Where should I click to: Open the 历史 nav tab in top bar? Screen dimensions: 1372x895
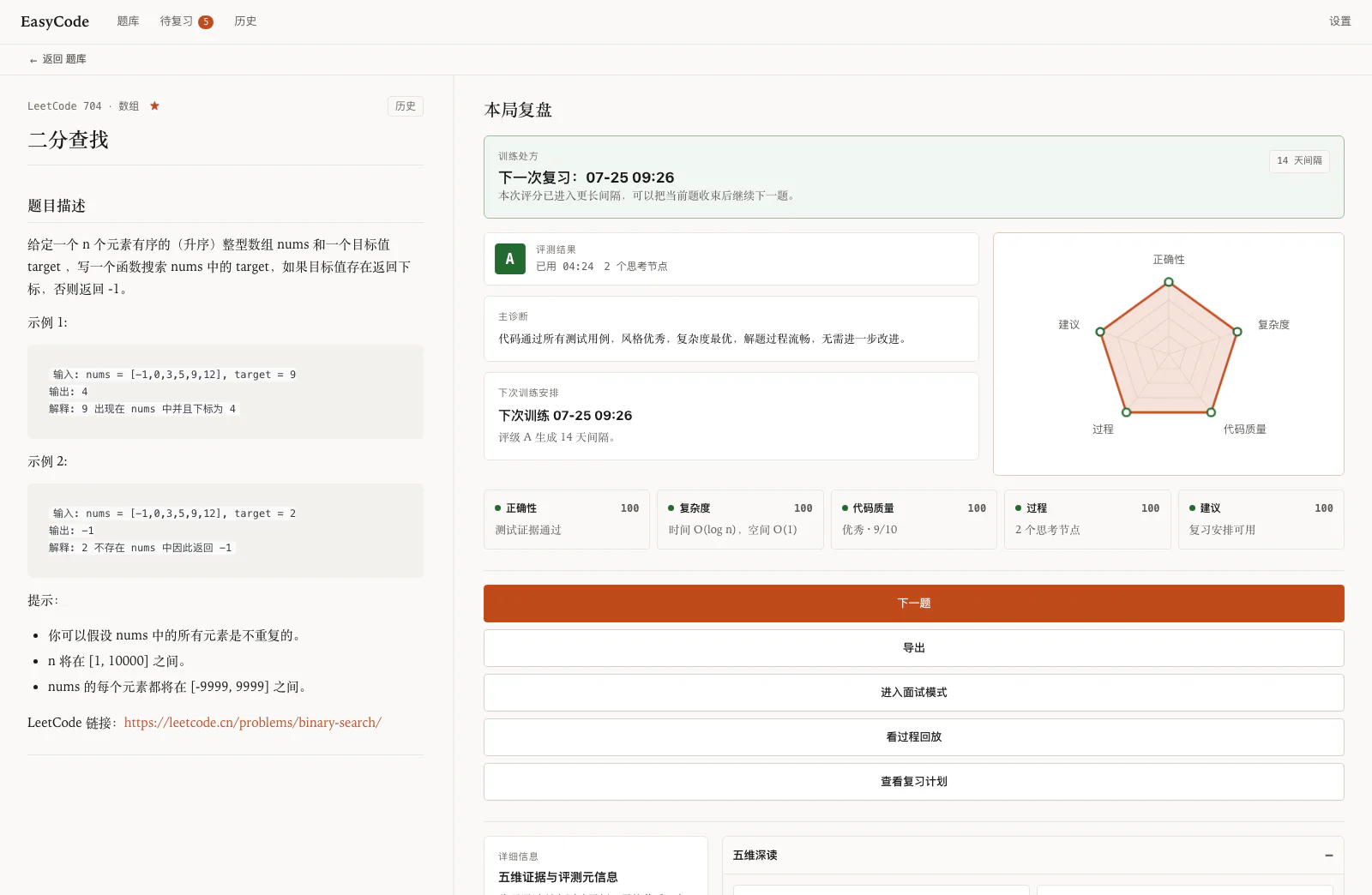245,21
